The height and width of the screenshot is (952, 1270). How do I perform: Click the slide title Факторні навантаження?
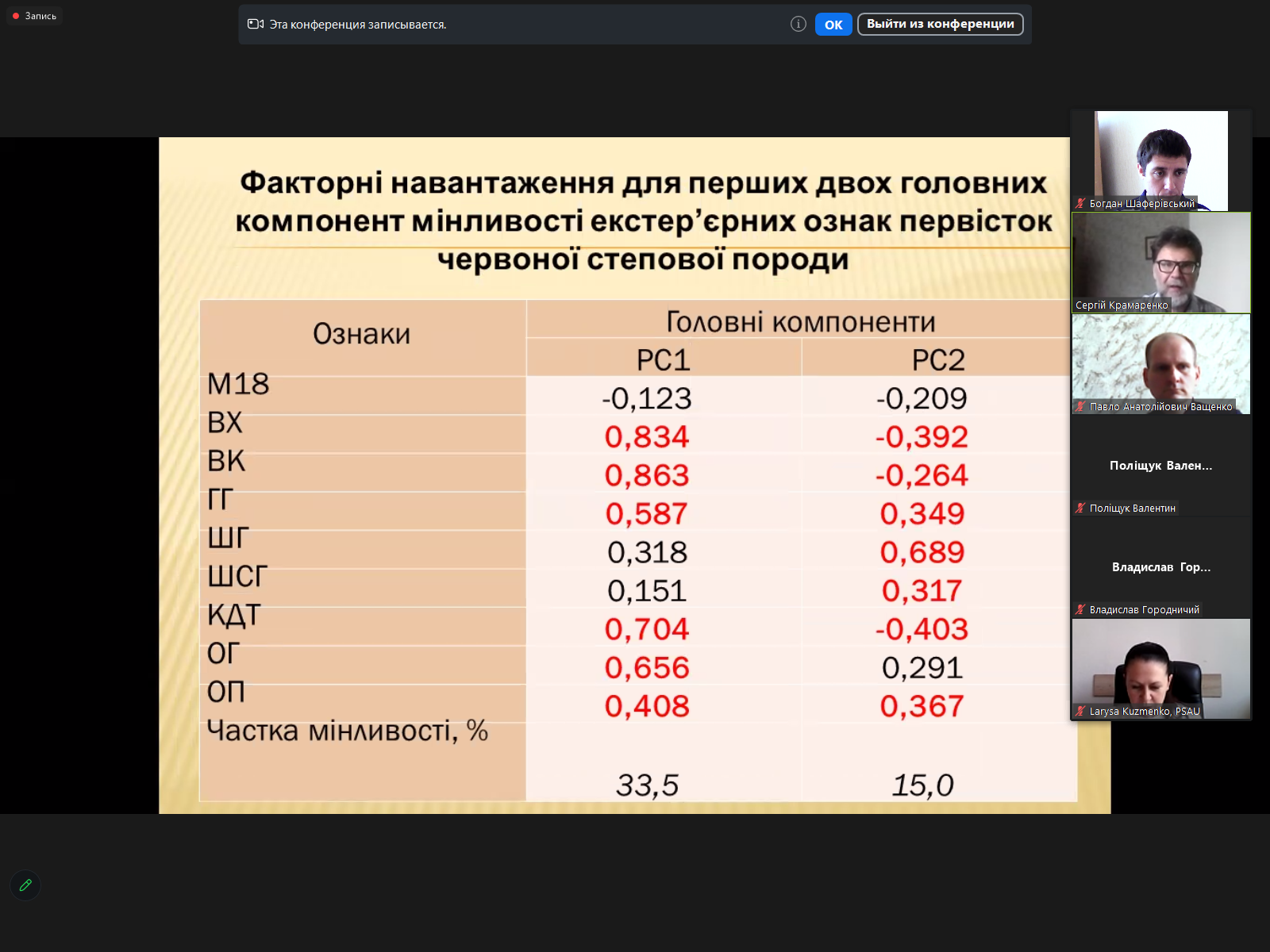pyautogui.click(x=644, y=221)
